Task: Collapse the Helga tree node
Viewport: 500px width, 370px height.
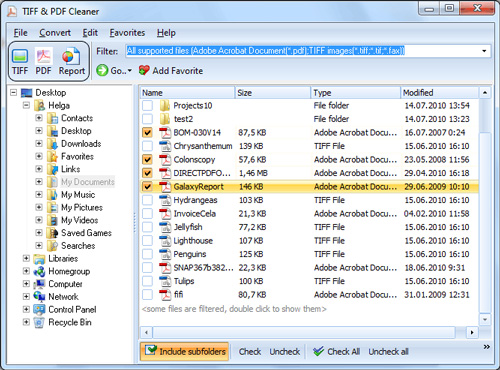Action: point(26,105)
